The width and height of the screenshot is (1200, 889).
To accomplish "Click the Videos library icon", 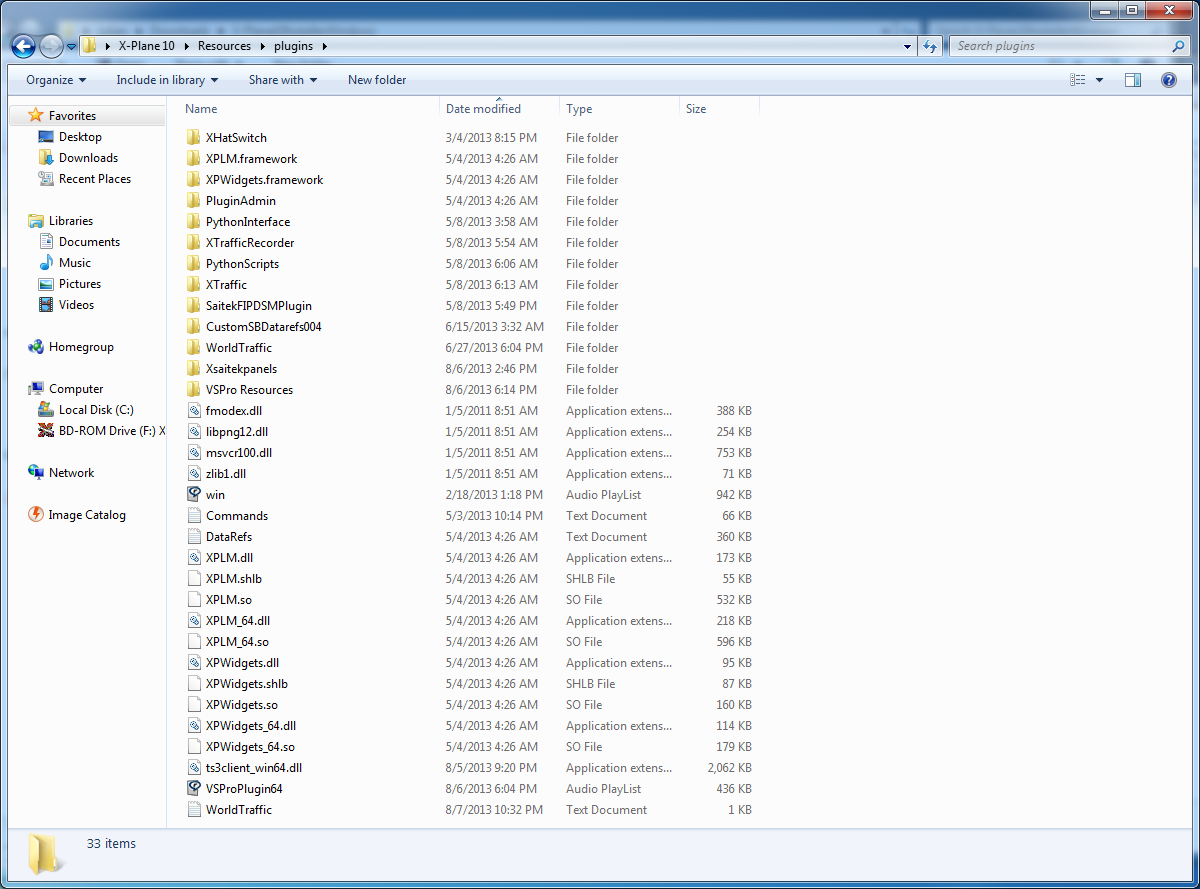I will 46,305.
